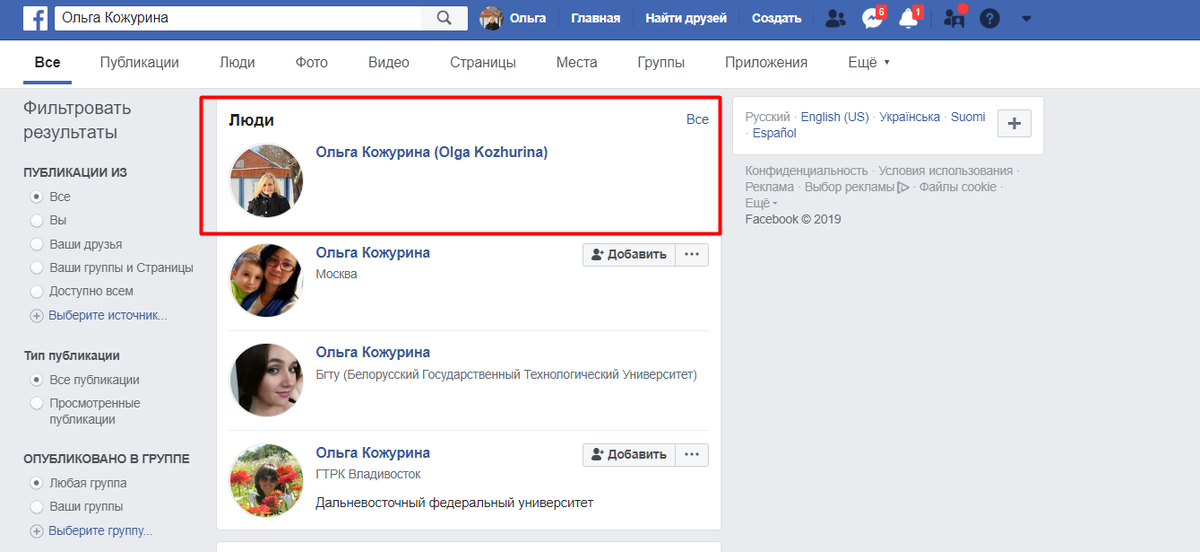Open the Facebook logo home icon
This screenshot has width=1200, height=552.
pyautogui.click(x=36, y=18)
